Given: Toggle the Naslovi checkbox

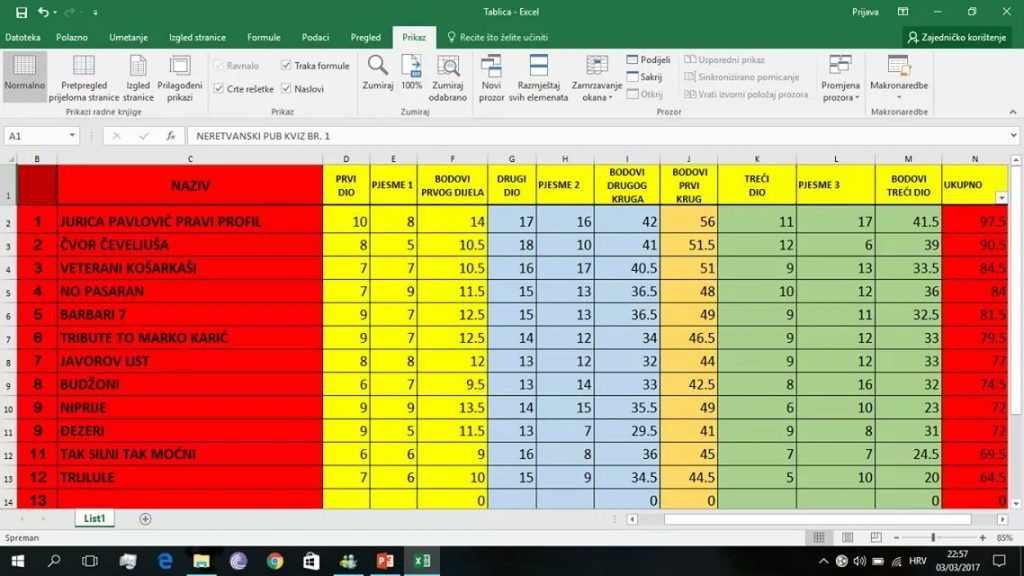Looking at the screenshot, I should (x=286, y=89).
